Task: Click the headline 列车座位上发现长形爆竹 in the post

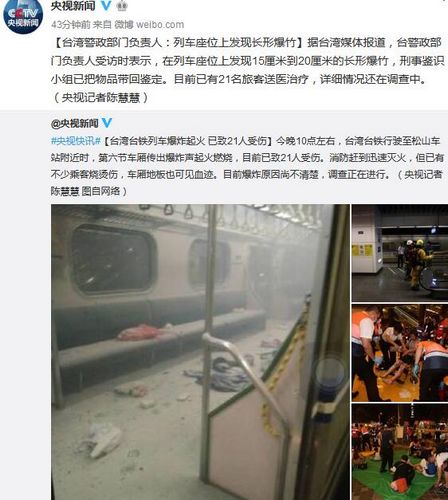Action: coord(235,43)
